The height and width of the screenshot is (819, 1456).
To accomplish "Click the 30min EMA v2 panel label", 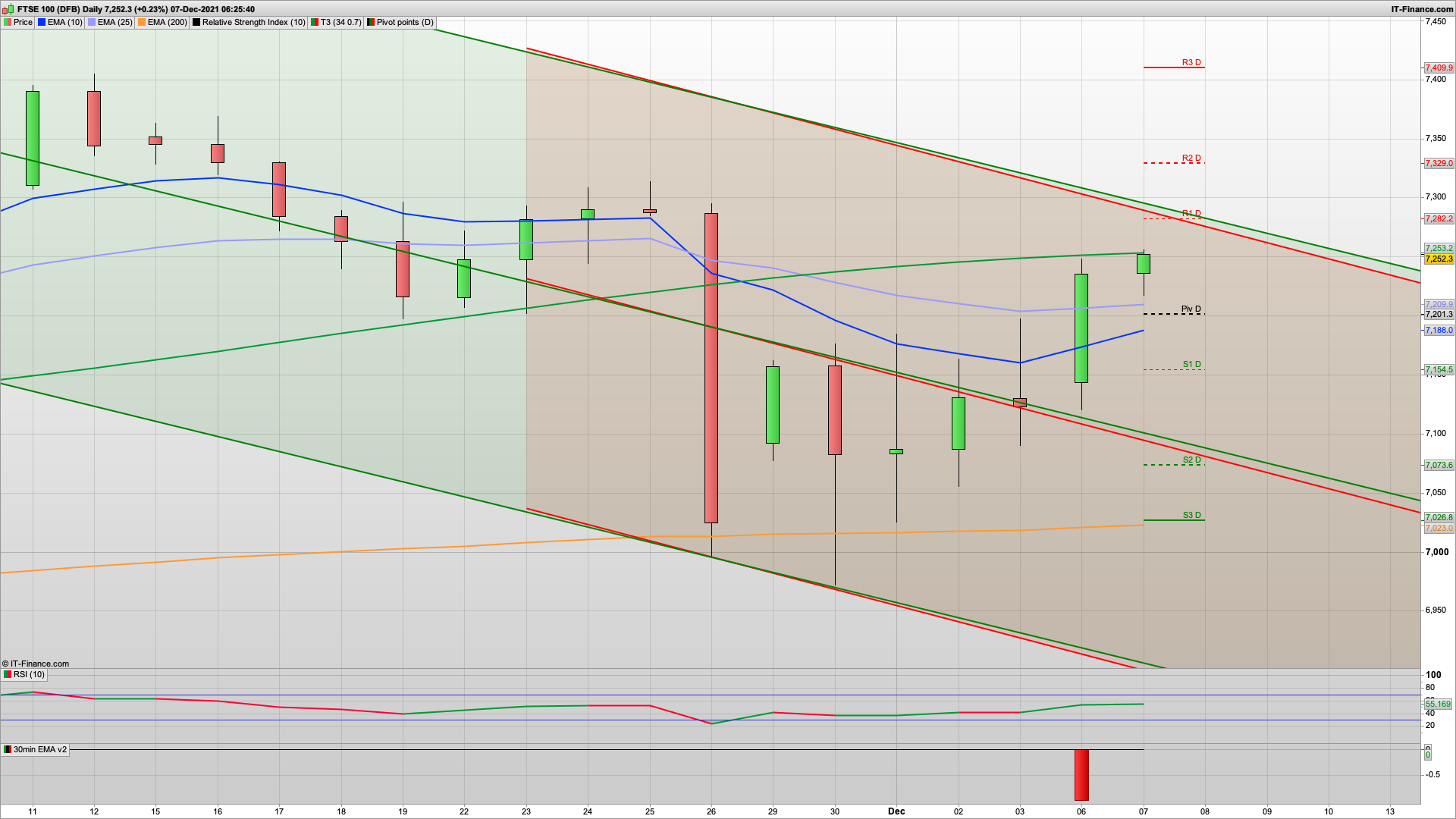I will [x=40, y=749].
